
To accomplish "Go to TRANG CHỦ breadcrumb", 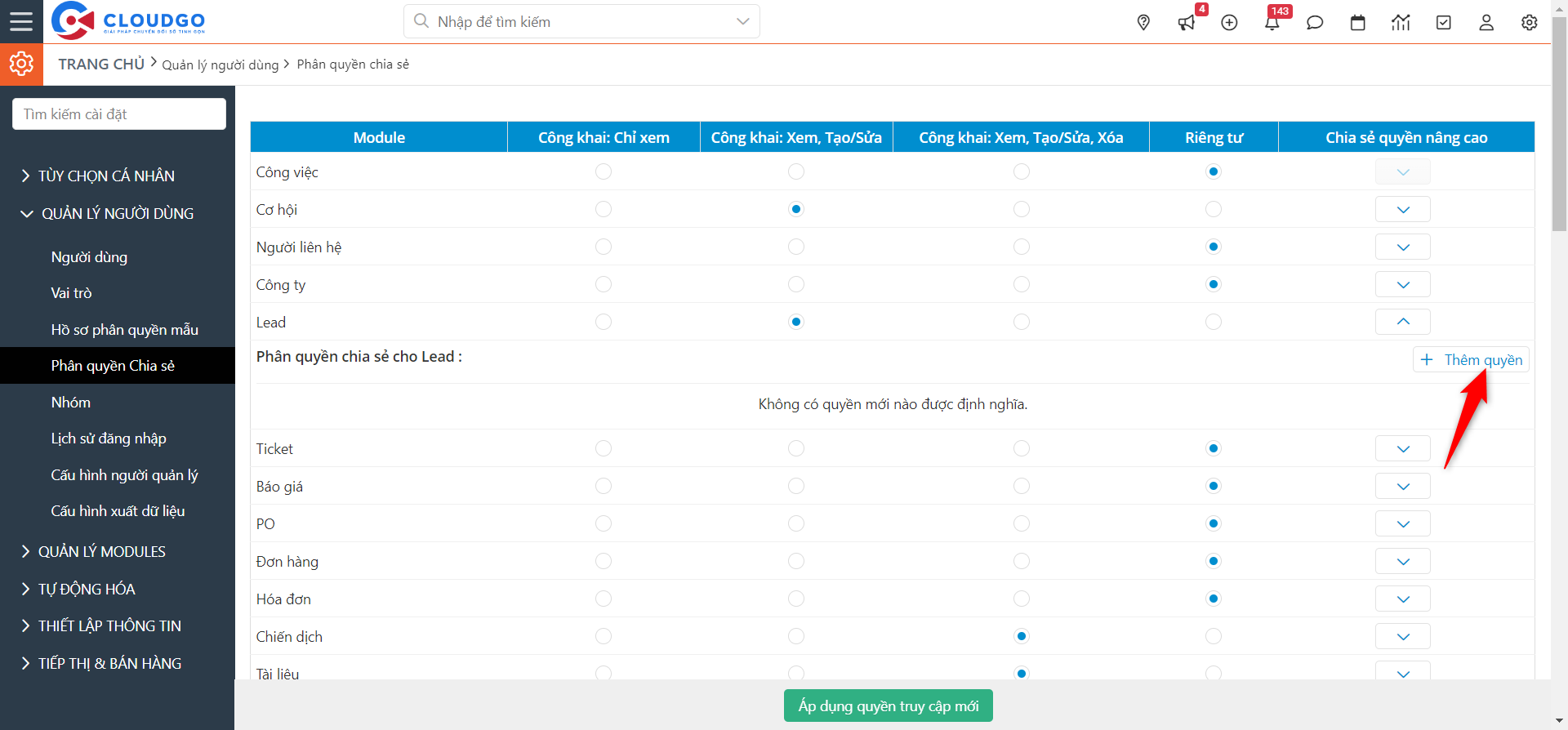I will 101,64.
